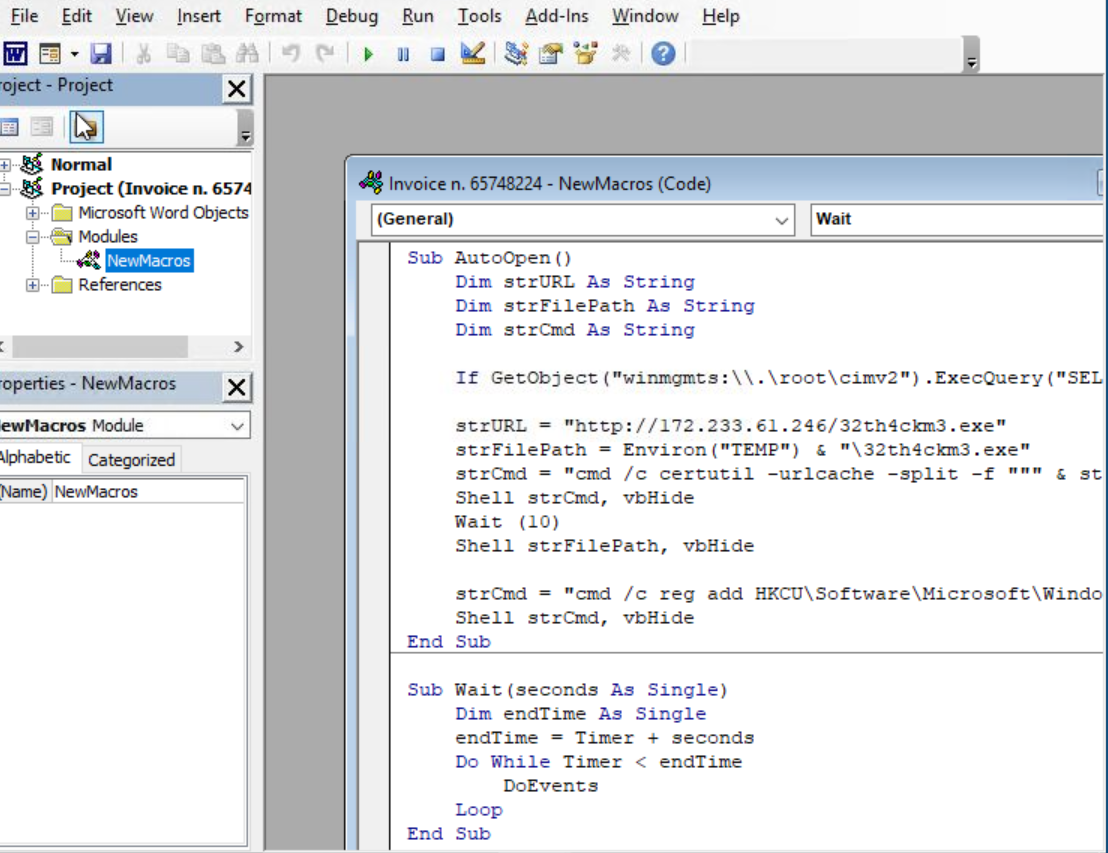Click the 'Sub AutoOpen()' line
The width and height of the screenshot is (1108, 853).
[x=489, y=258]
